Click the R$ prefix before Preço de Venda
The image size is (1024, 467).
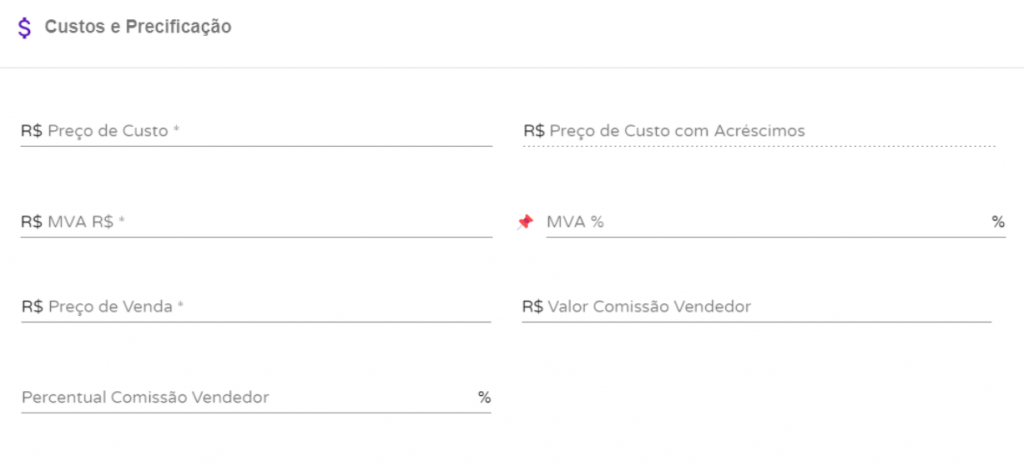tap(31, 307)
